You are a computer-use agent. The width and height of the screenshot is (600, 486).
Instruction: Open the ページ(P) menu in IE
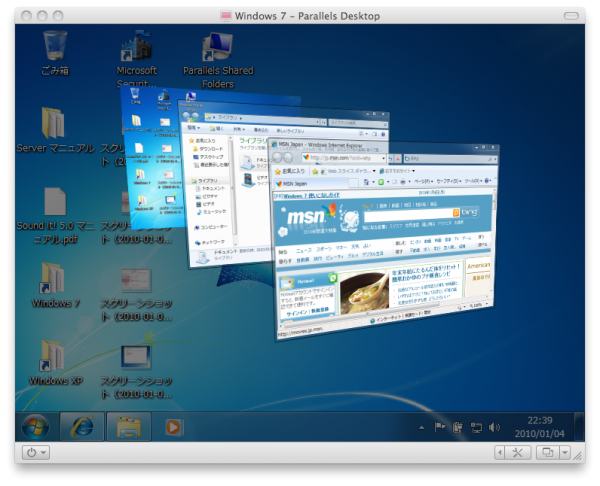[x=424, y=181]
